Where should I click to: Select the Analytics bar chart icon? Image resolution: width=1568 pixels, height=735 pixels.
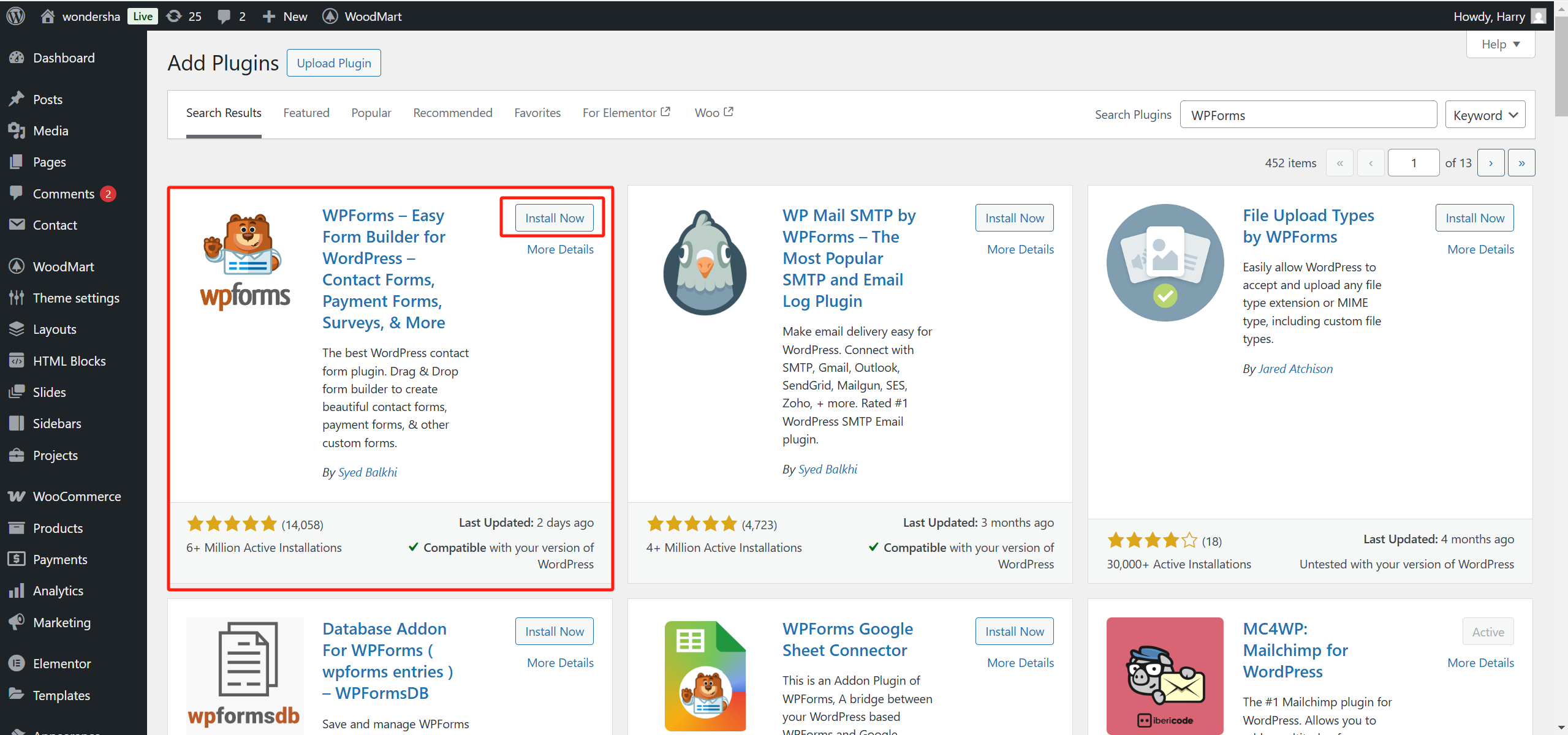(17, 590)
